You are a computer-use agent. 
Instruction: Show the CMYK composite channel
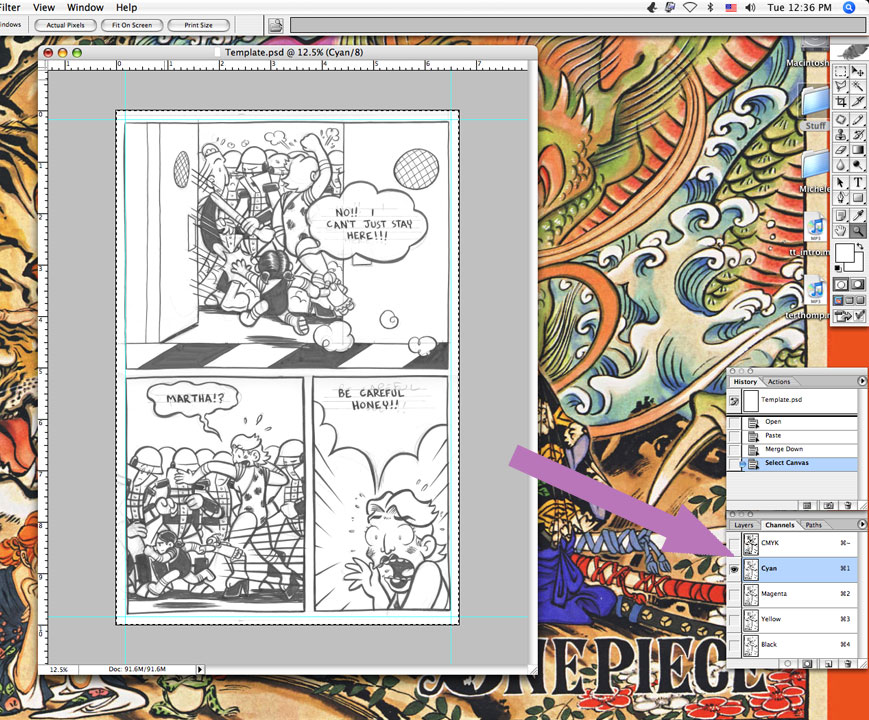click(x=734, y=544)
